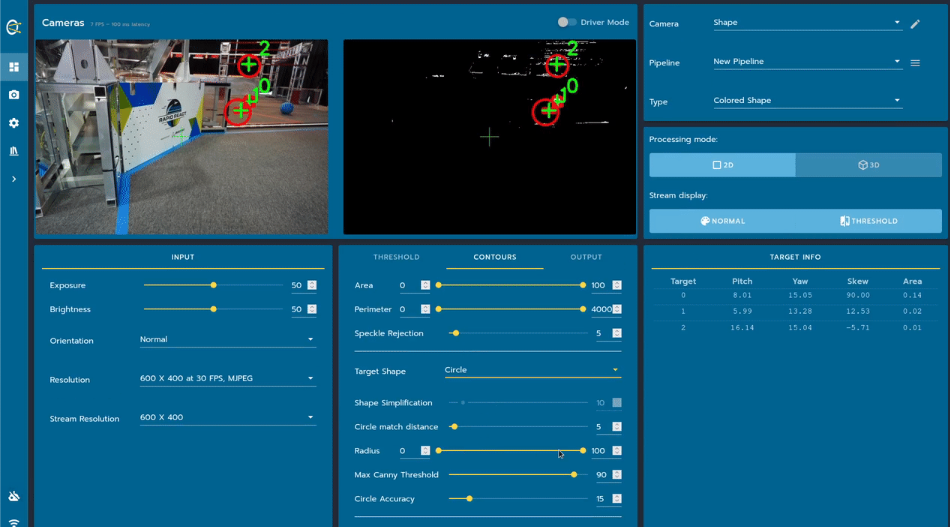Click the pencil icon to rename the camera
Image resolution: width=950 pixels, height=527 pixels.
click(915, 24)
